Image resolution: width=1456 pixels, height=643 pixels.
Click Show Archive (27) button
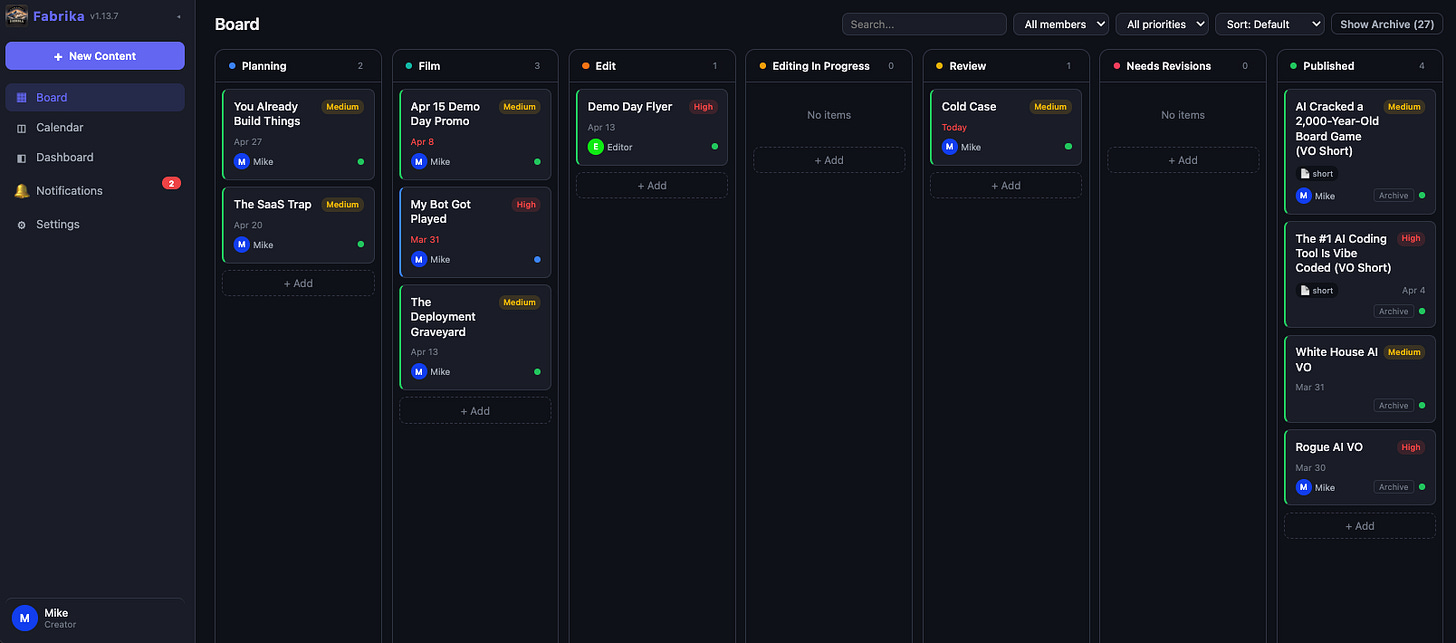pos(1386,24)
